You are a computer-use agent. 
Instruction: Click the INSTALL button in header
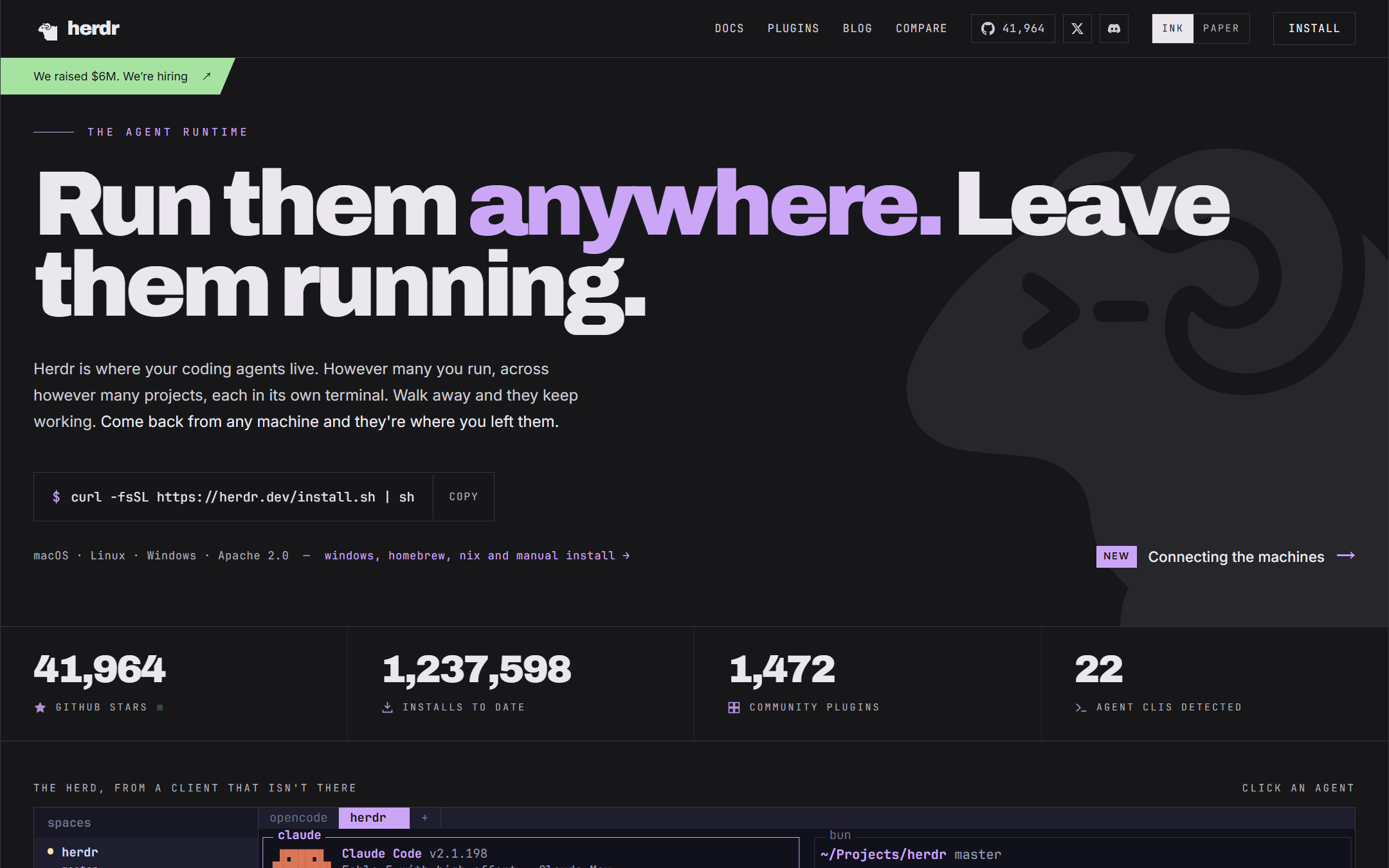(x=1314, y=28)
